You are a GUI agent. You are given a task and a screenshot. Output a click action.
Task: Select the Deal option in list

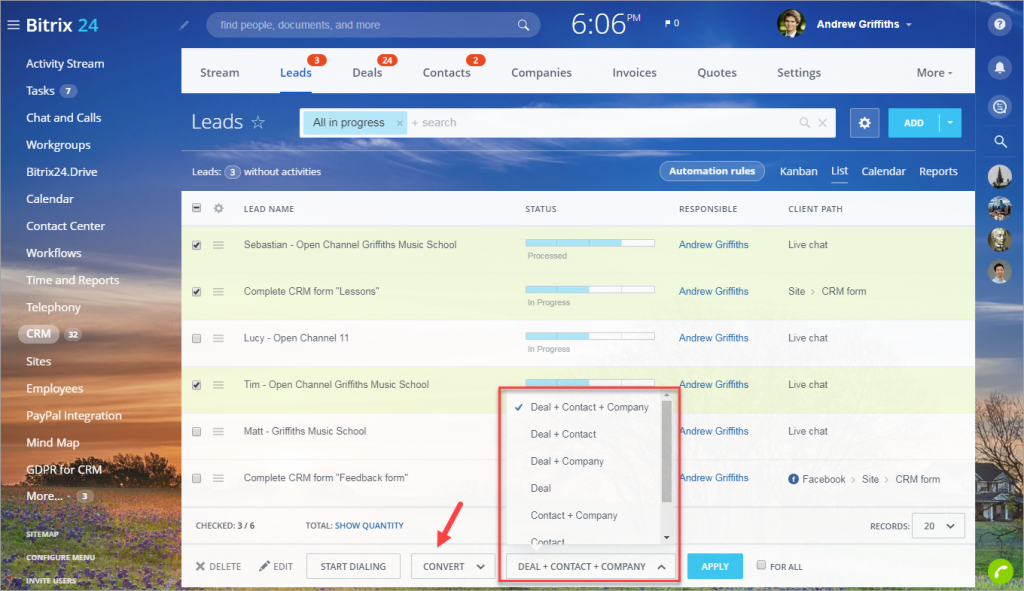(541, 488)
